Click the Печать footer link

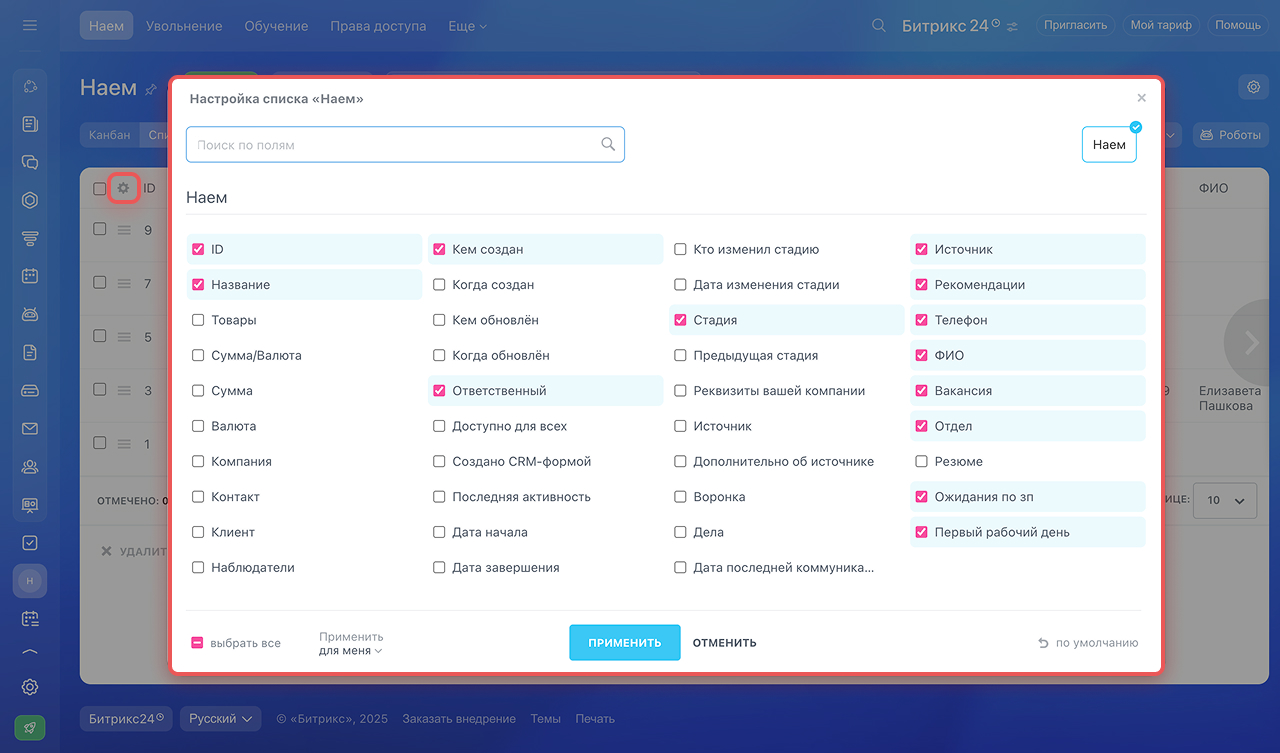(x=595, y=719)
